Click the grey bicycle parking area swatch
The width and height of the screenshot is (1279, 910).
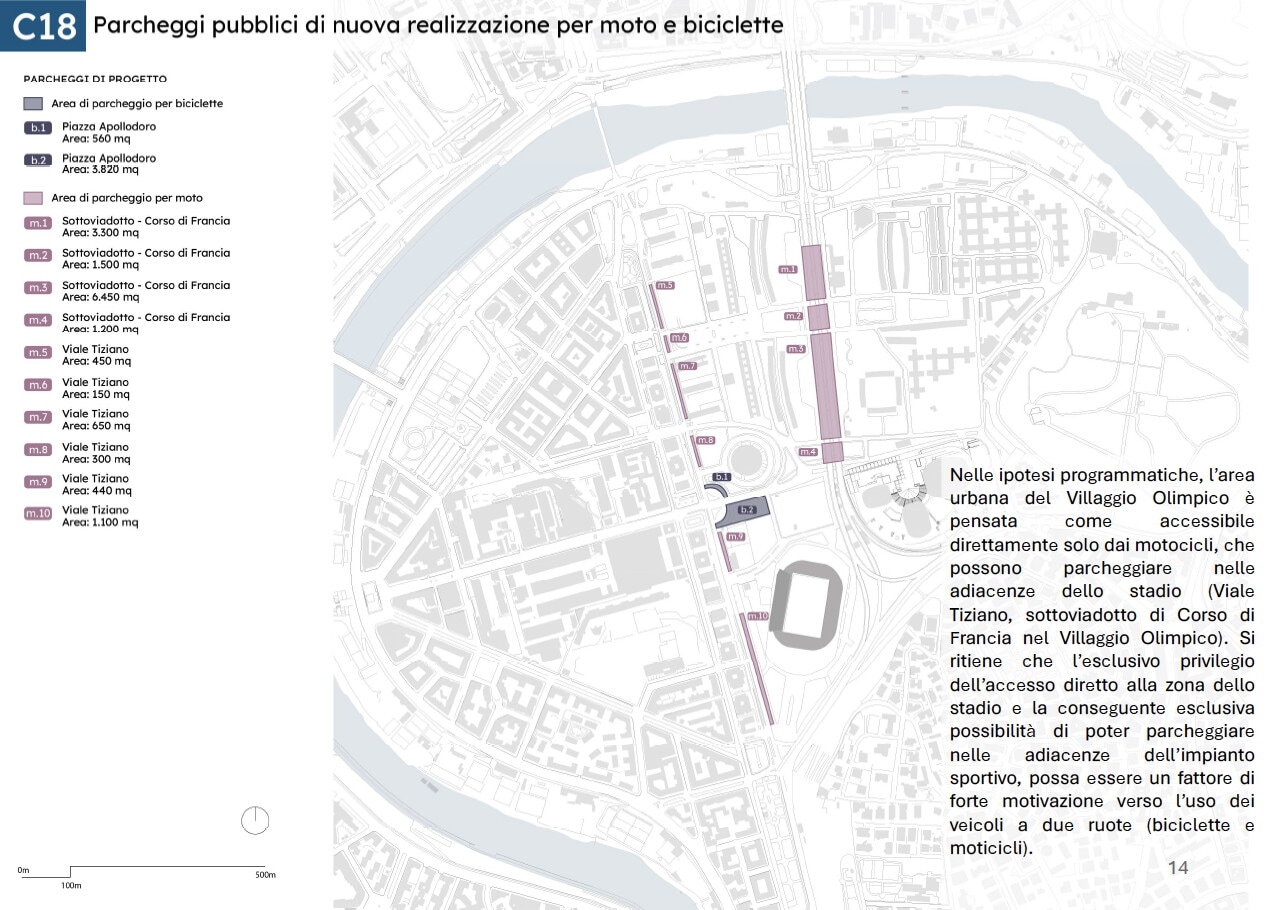click(33, 103)
